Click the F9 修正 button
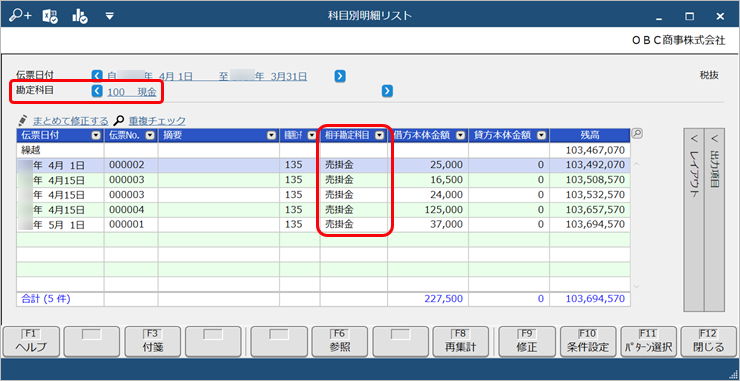Screen dimensions: 740x381 (527, 342)
